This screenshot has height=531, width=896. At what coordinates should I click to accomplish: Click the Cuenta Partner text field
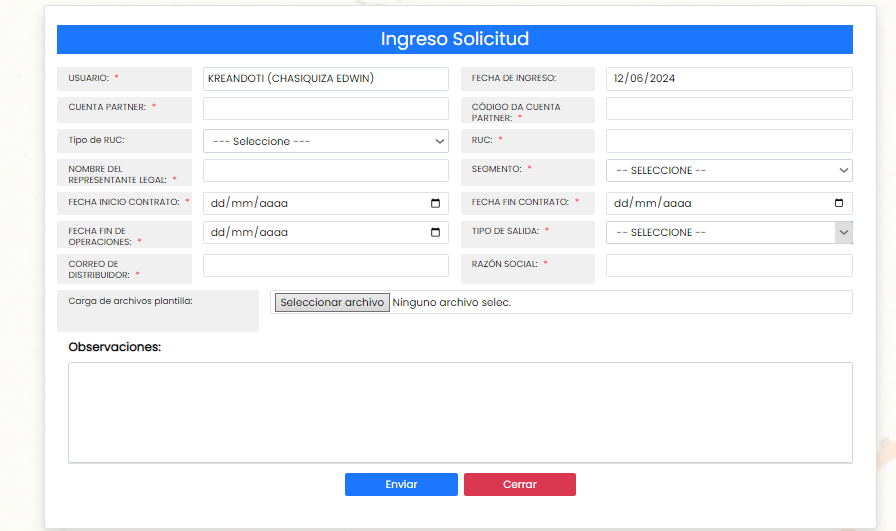pos(325,108)
